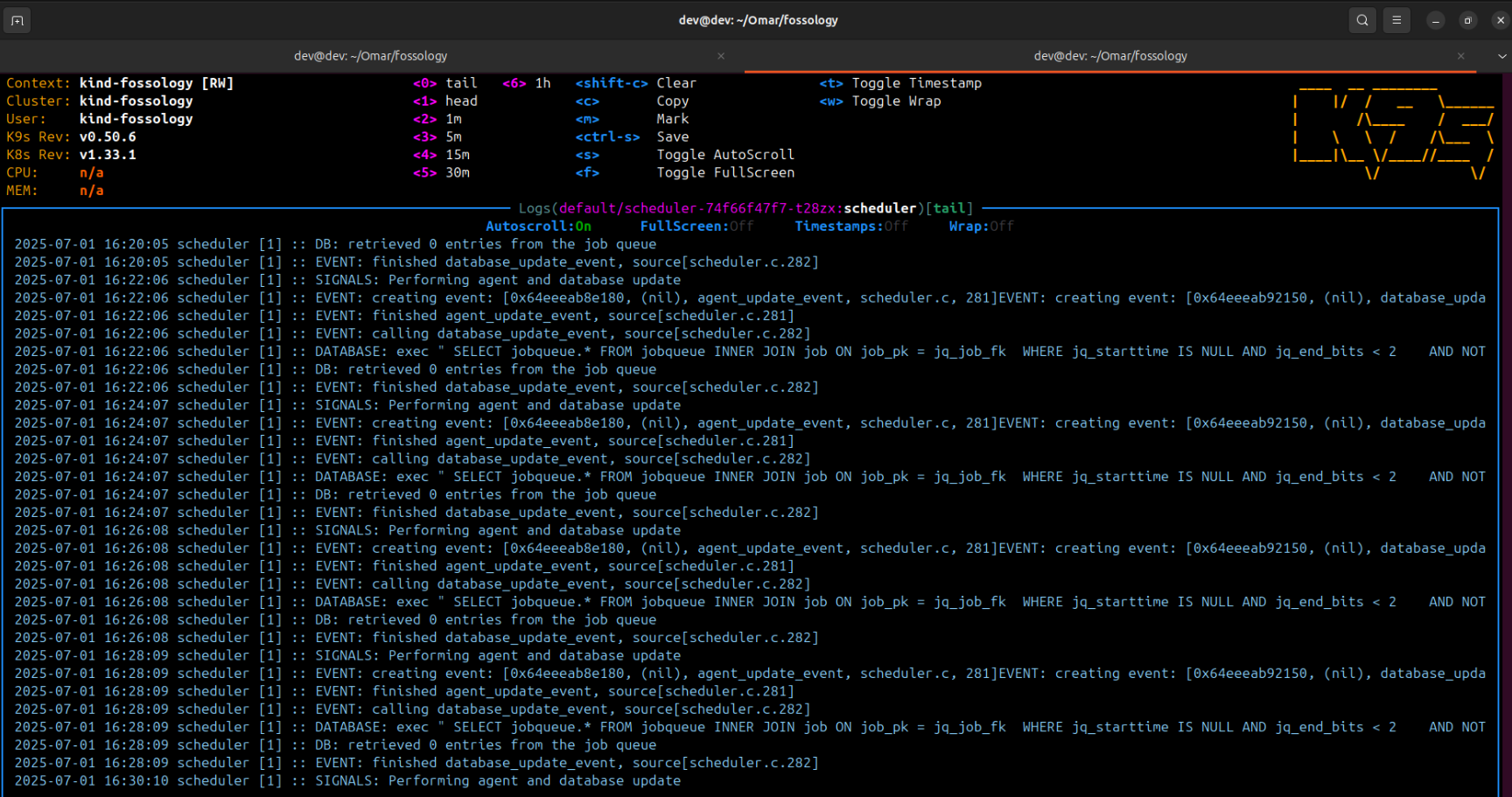Image resolution: width=1512 pixels, height=797 pixels.
Task: Open new tab icon in terminal header
Action: [17, 20]
